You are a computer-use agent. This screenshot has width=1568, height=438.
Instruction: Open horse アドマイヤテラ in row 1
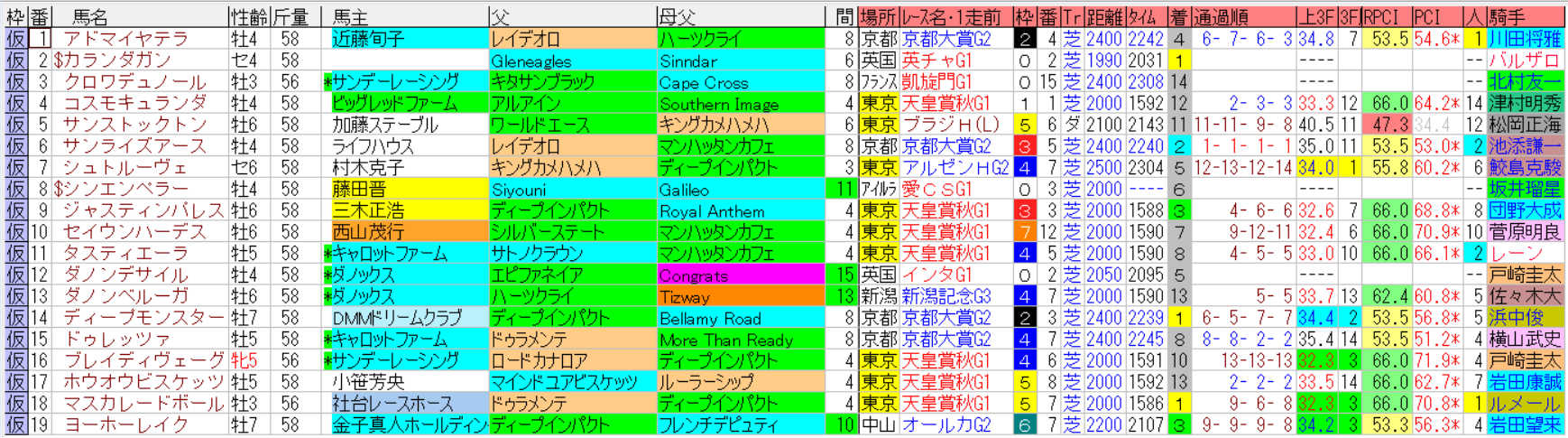[x=125, y=39]
